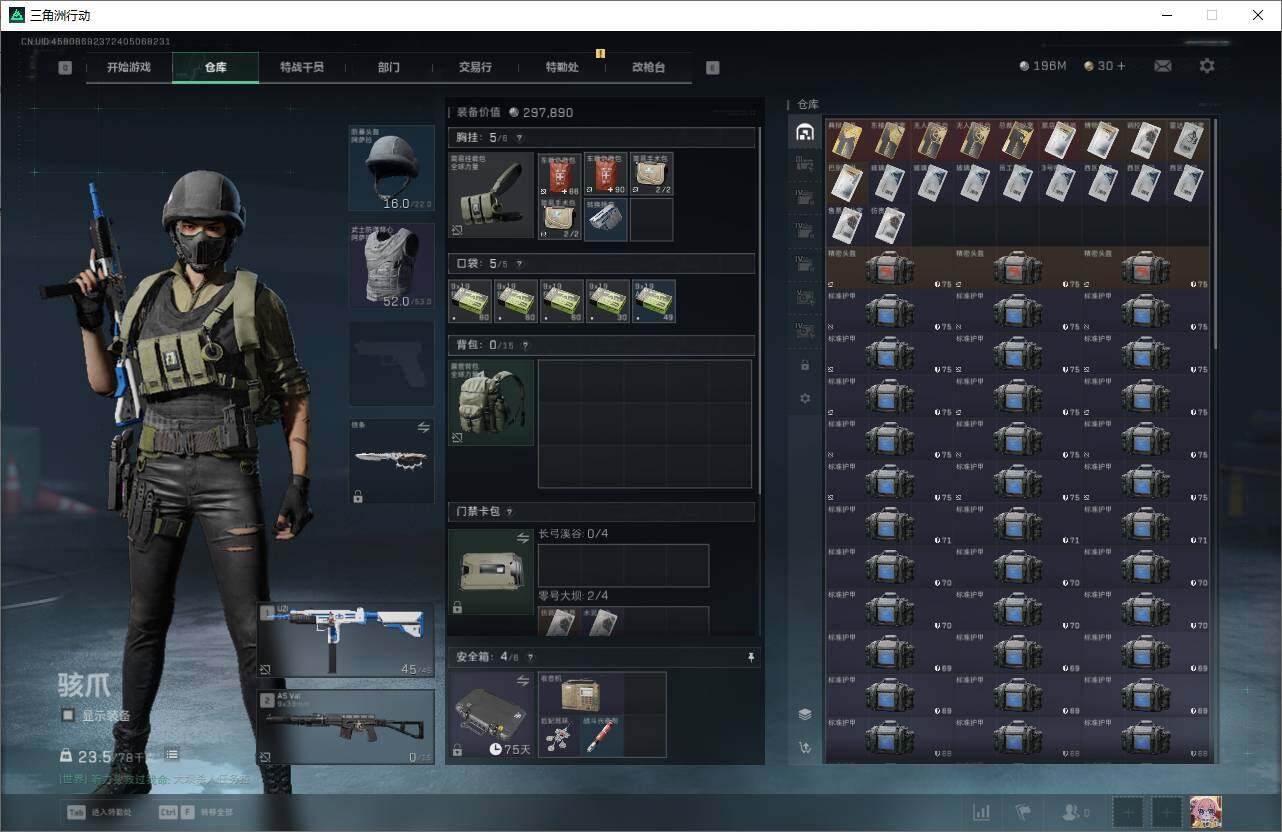Select the red medkit showing +88
Image resolution: width=1282 pixels, height=832 pixels.
point(560,174)
